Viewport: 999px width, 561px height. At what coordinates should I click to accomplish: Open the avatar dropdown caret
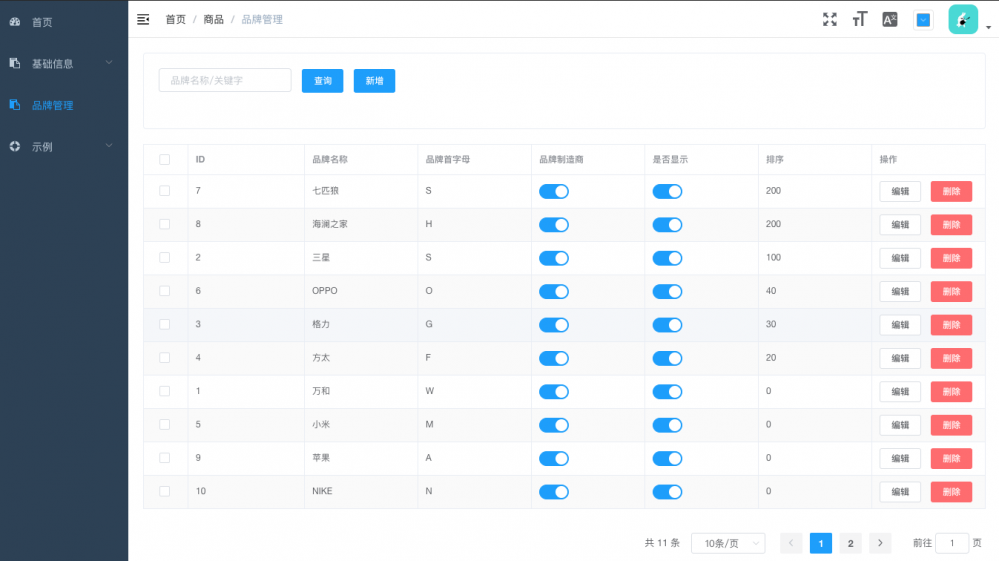click(x=988, y=27)
